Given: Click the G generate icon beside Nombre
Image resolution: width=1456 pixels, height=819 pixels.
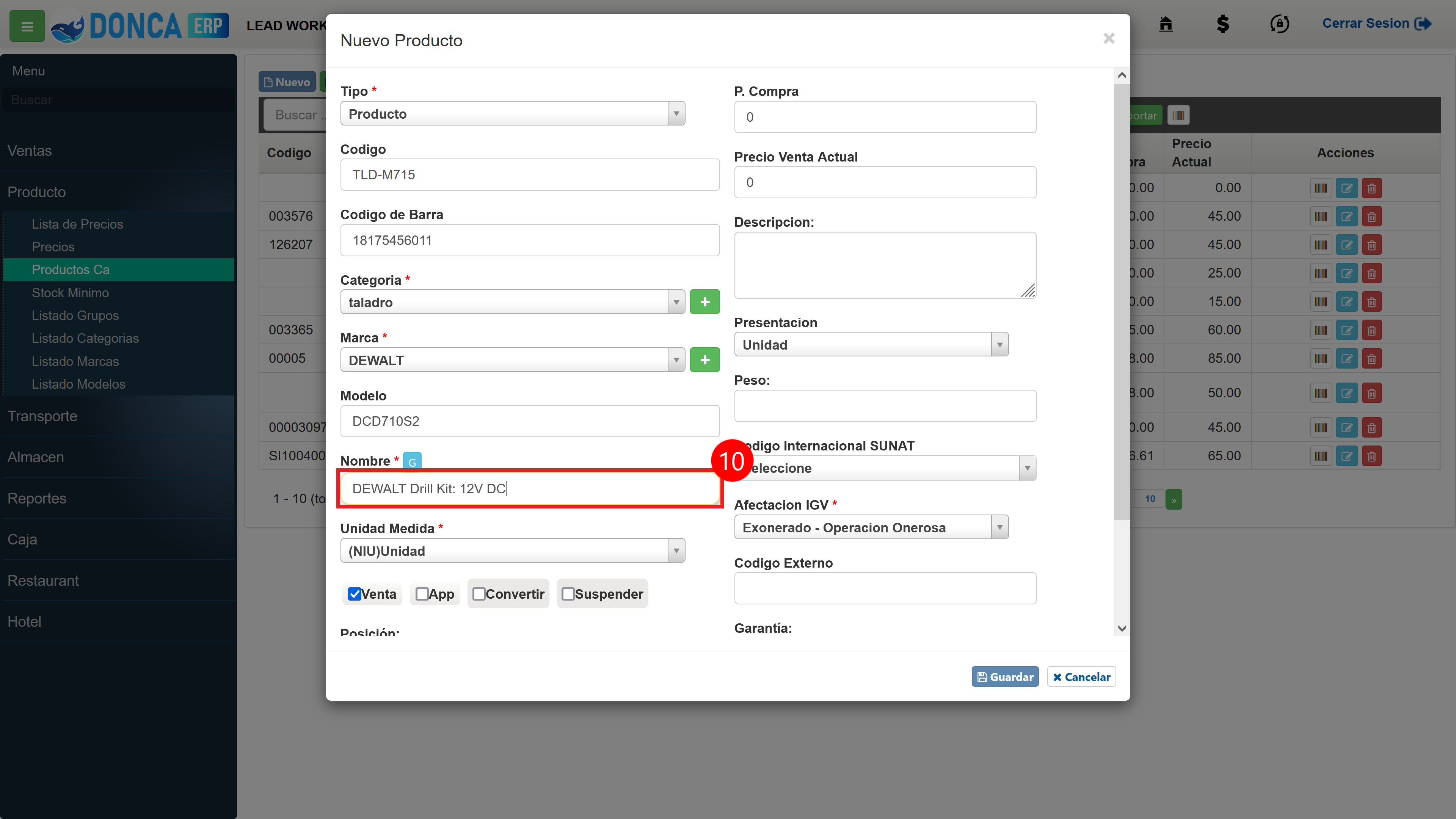Looking at the screenshot, I should (412, 462).
